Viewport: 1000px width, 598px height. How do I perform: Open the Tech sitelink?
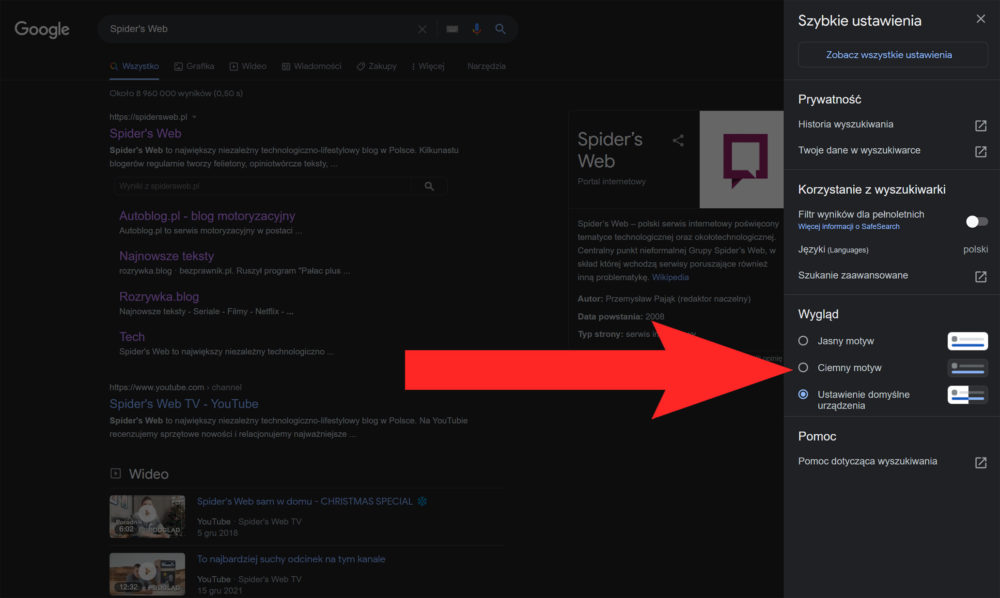pos(131,337)
